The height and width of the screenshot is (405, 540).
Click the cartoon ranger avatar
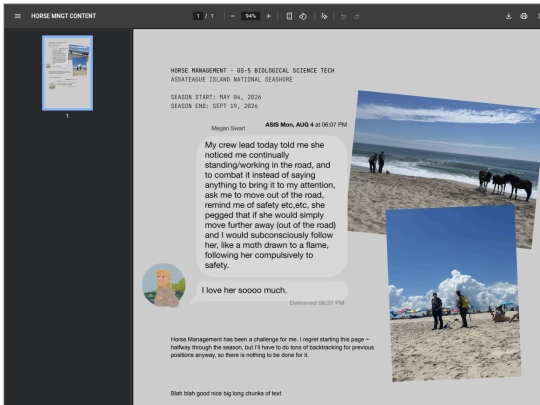[164, 285]
